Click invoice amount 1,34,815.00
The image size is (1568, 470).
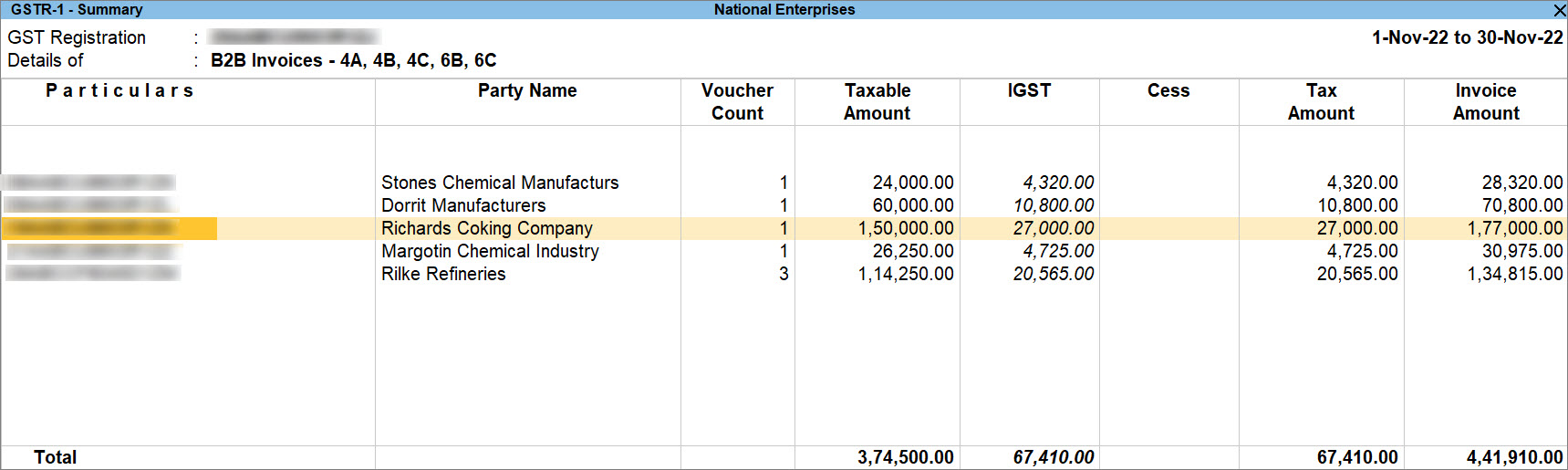coord(1515,274)
